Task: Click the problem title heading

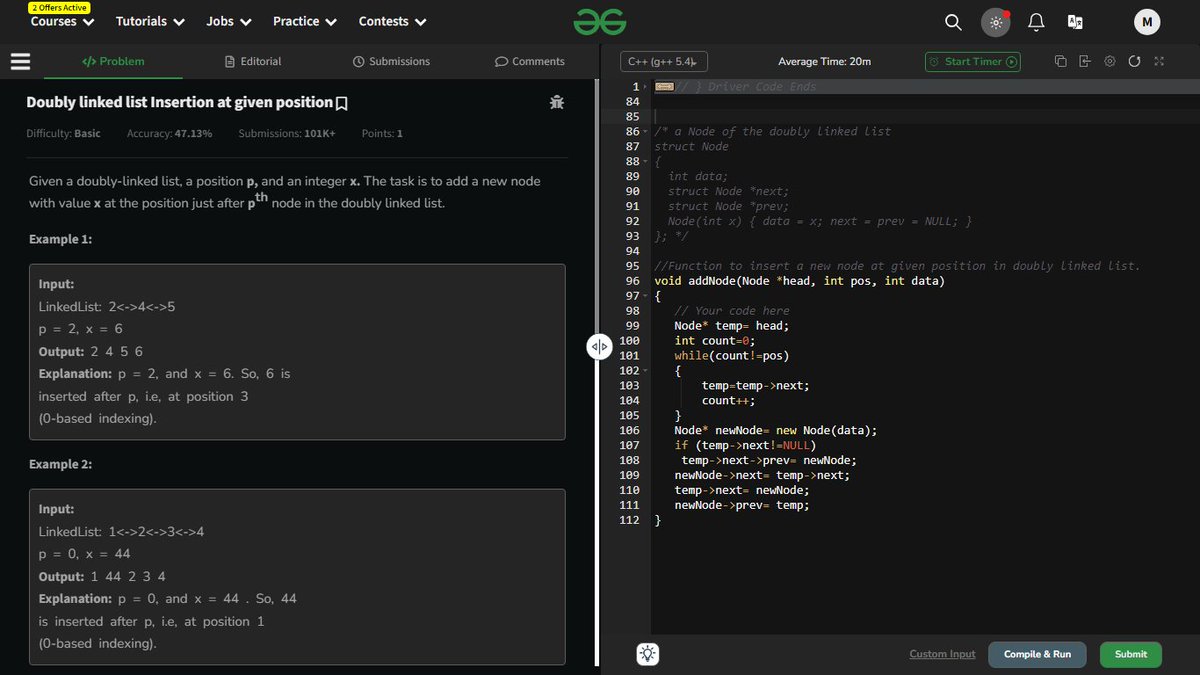Action: pyautogui.click(x=179, y=102)
